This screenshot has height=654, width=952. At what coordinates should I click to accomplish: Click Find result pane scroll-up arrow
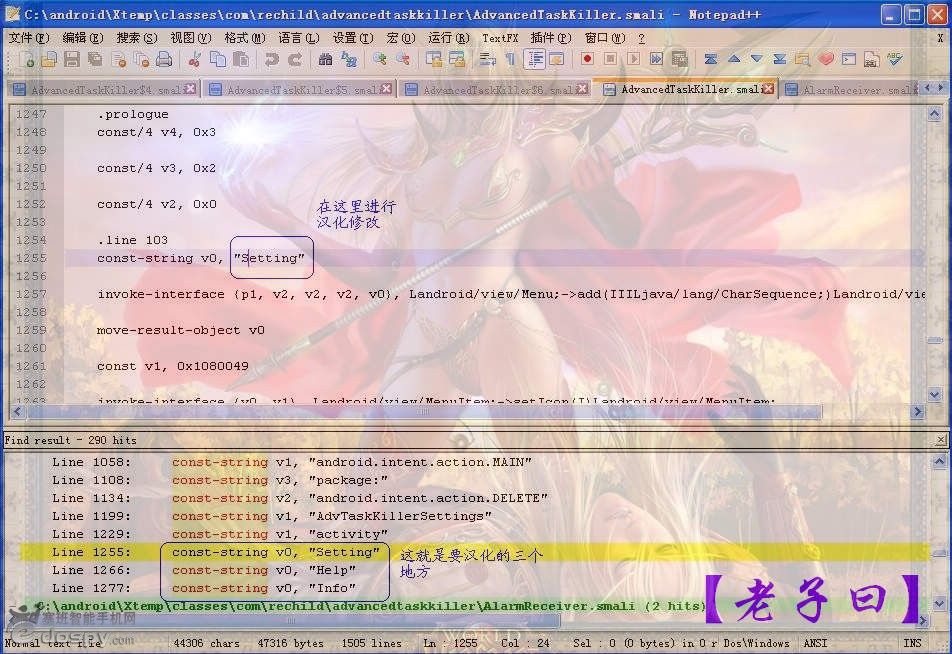939,462
